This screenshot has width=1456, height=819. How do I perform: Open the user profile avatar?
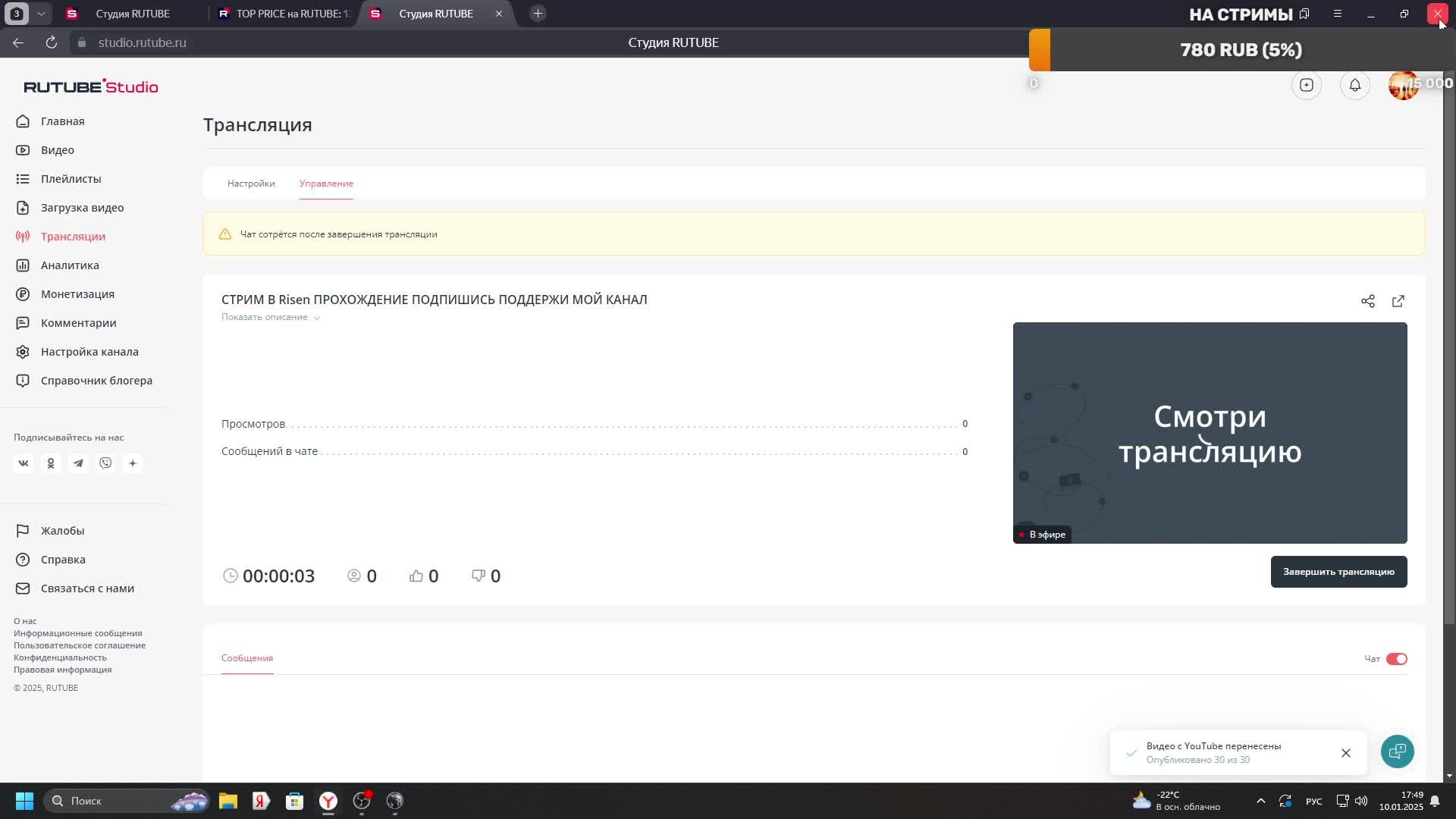[x=1404, y=85]
